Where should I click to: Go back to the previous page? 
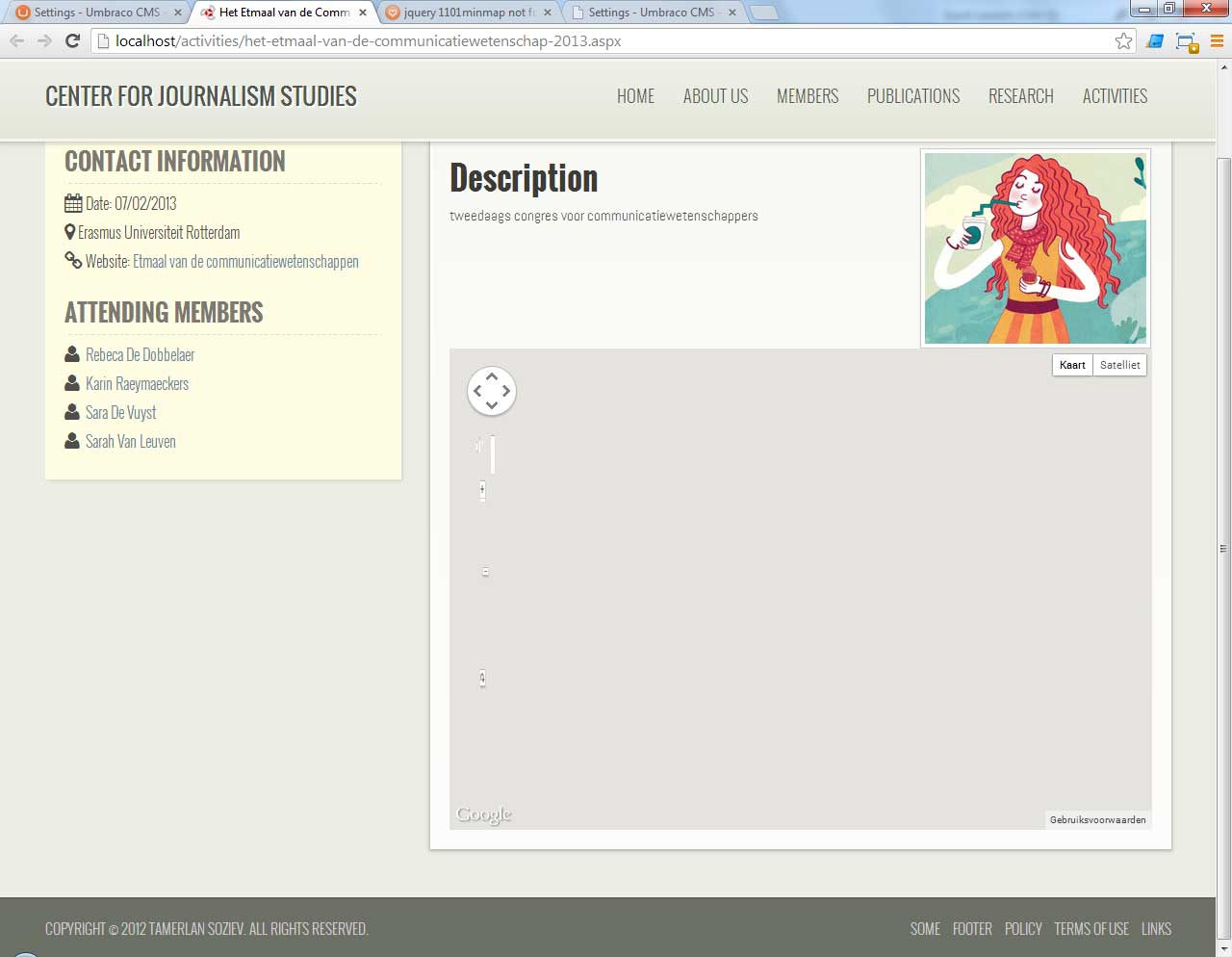click(x=17, y=40)
